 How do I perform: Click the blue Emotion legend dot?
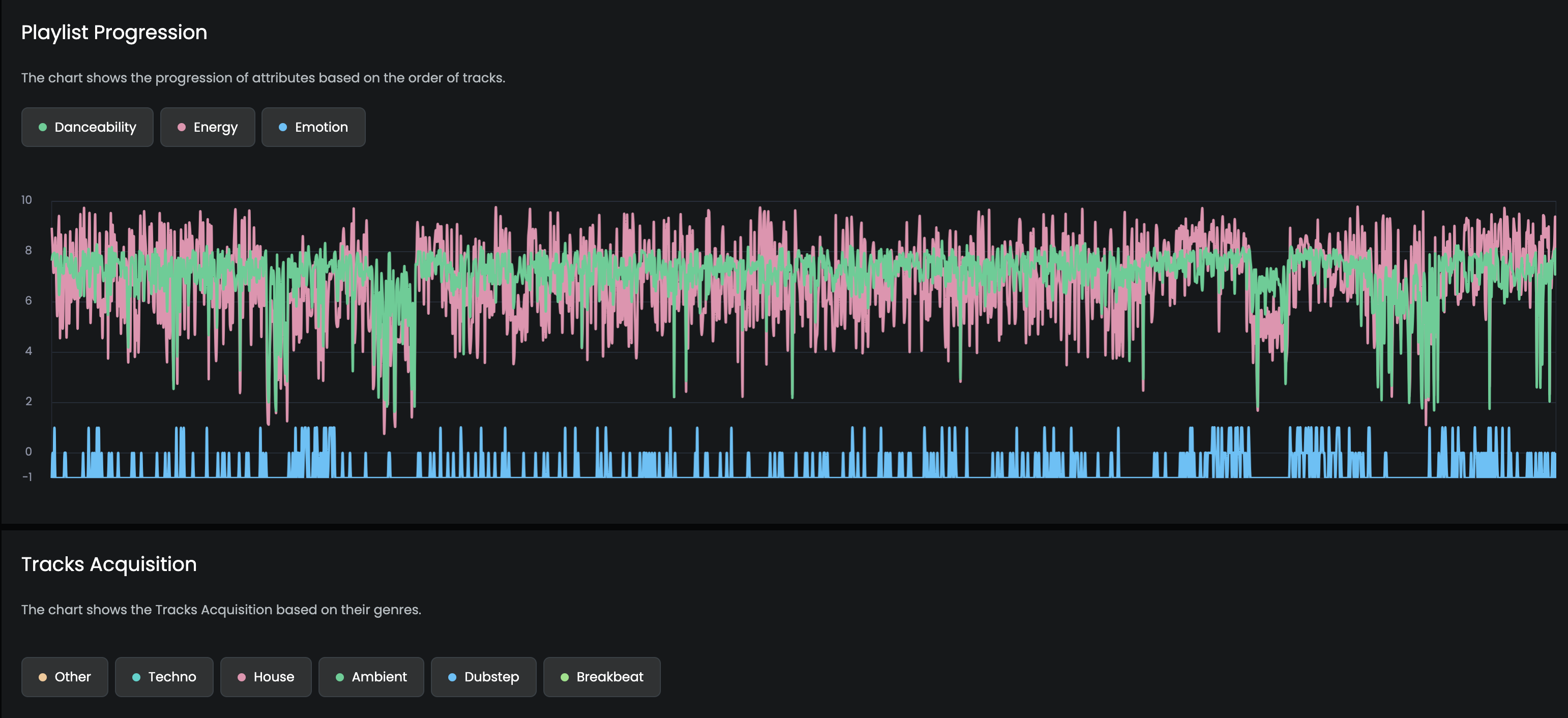282,127
